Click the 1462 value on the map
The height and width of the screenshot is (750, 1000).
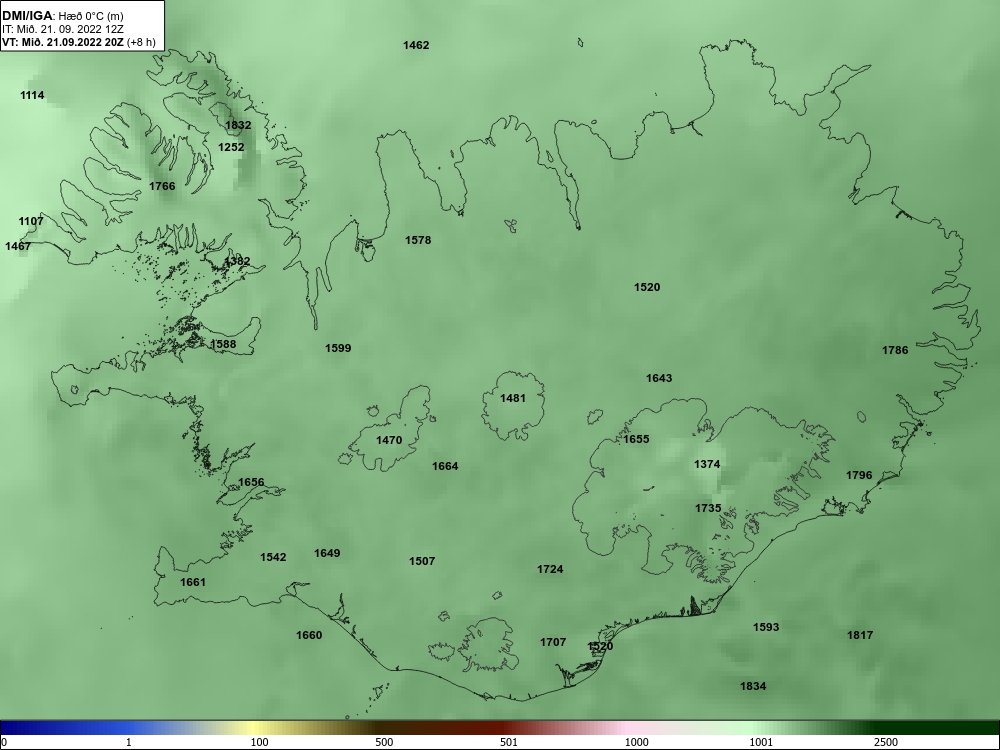[416, 45]
